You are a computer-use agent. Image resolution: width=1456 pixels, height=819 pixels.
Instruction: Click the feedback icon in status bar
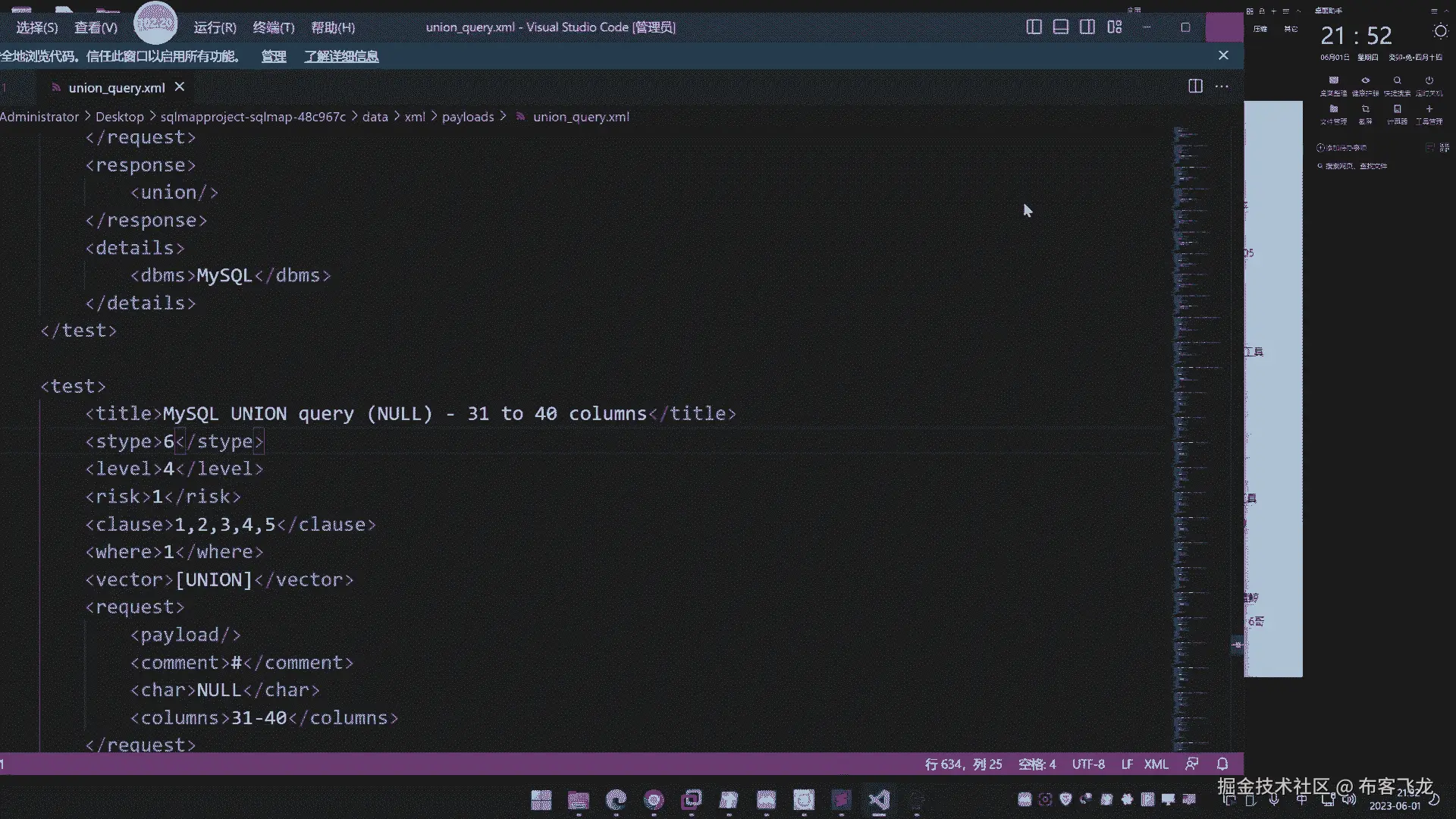(x=1192, y=764)
